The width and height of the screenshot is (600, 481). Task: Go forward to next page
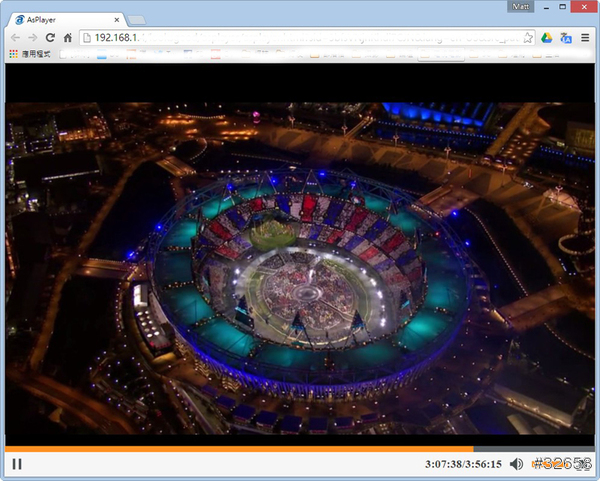(x=32, y=38)
